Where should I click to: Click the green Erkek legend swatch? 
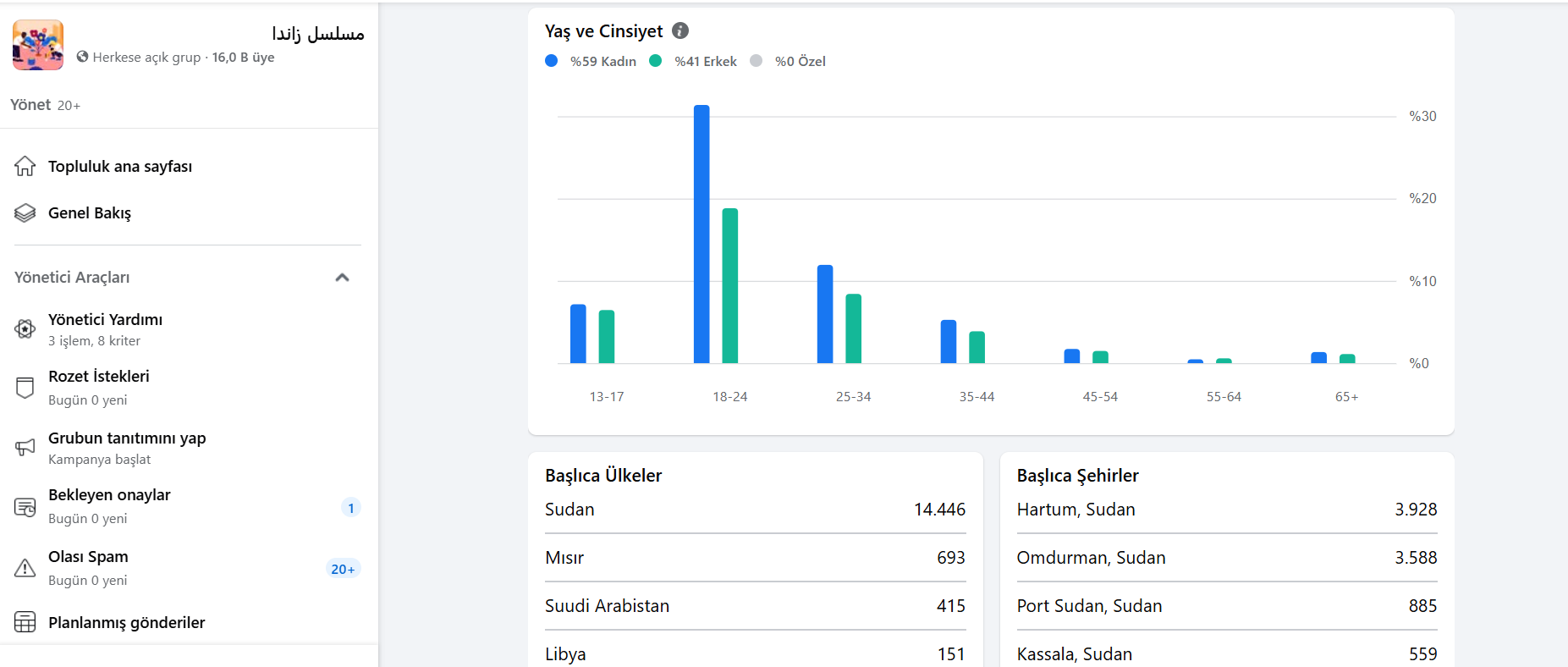pyautogui.click(x=655, y=61)
